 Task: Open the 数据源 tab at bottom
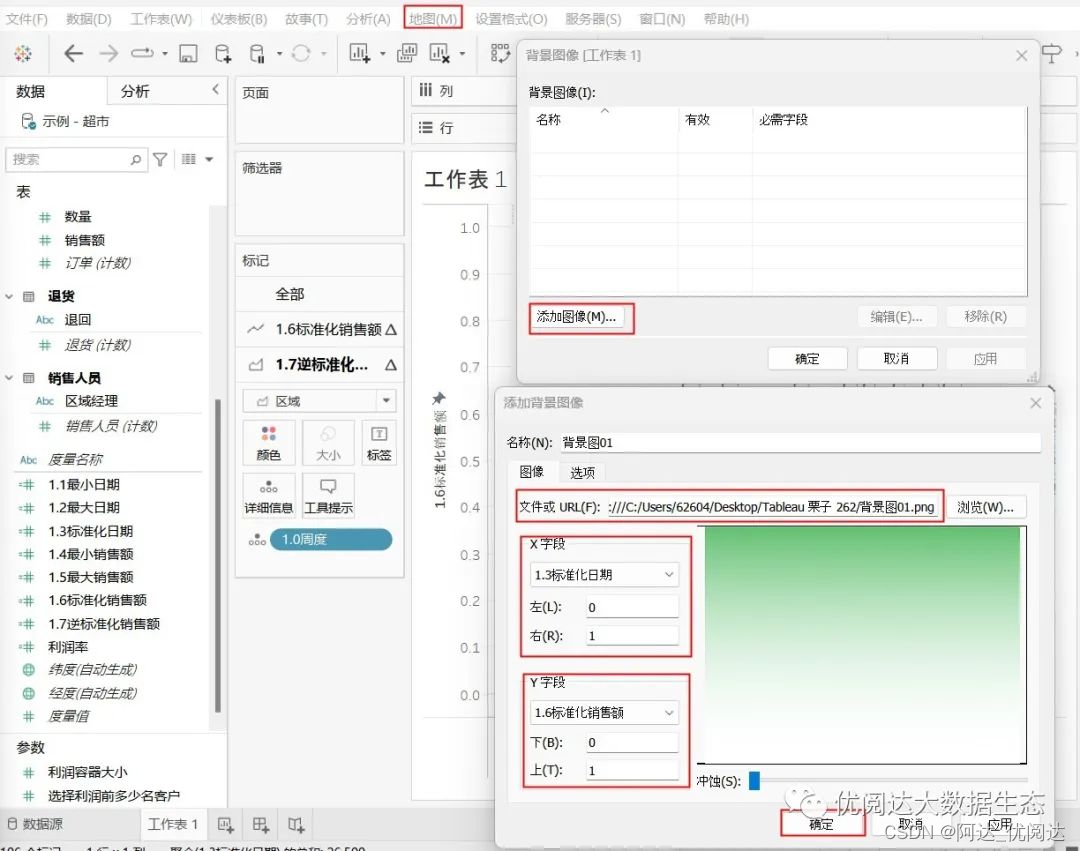pos(36,823)
